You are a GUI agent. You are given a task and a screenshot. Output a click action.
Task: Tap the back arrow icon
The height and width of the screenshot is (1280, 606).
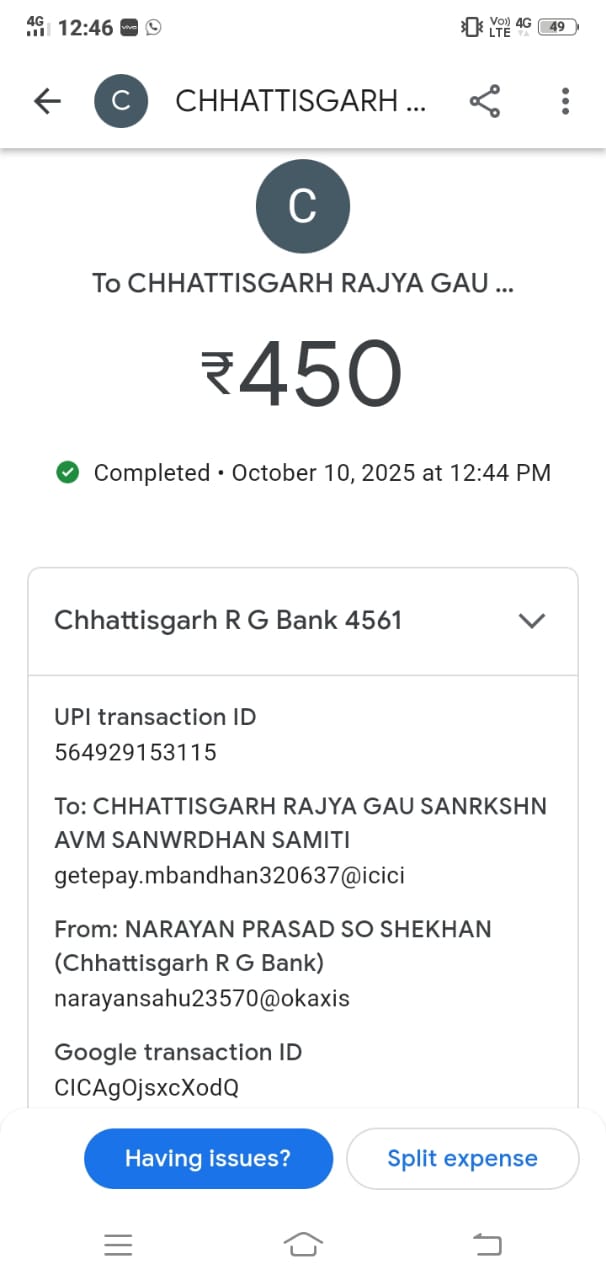pos(47,101)
